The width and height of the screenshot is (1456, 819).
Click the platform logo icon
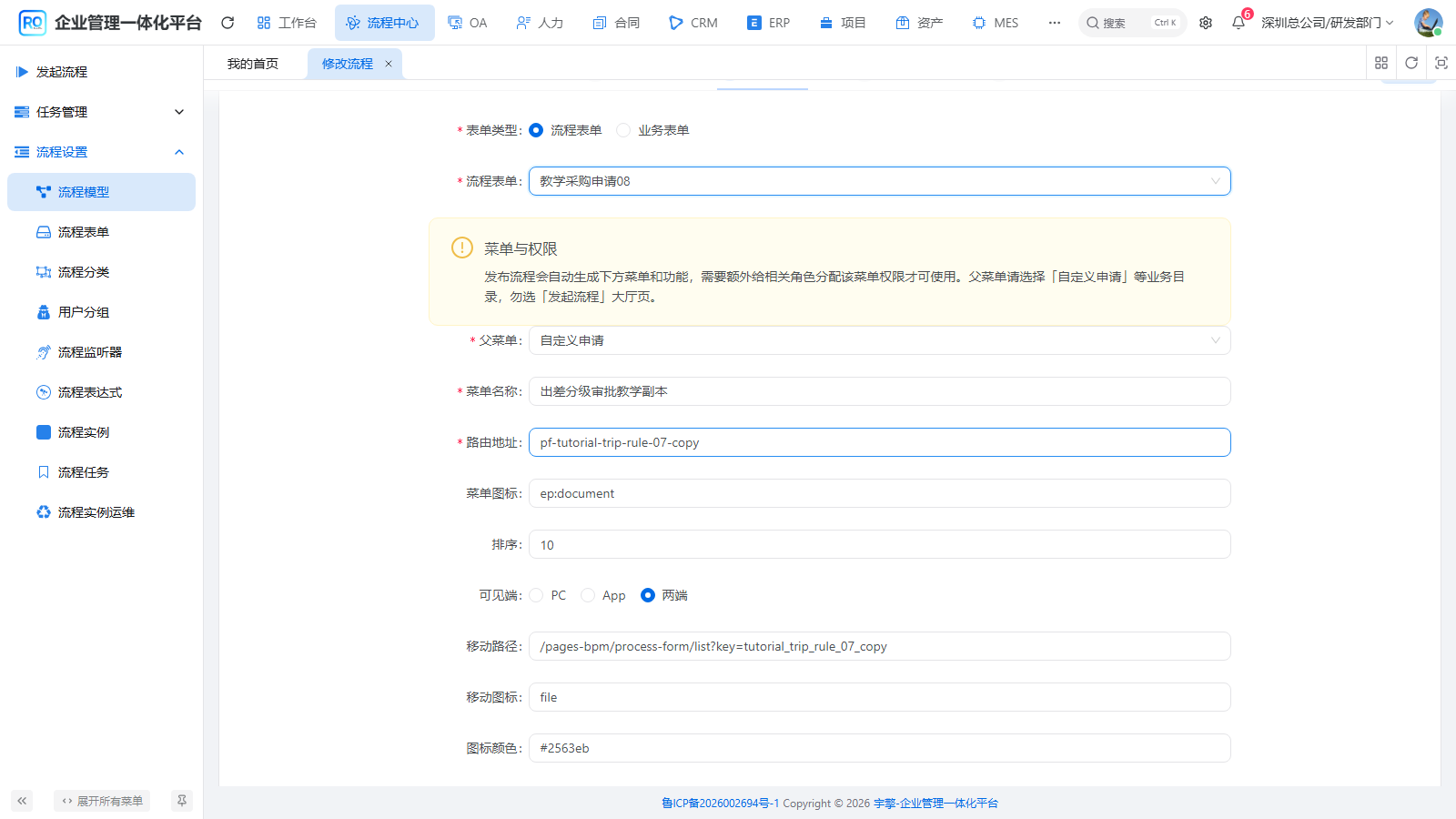coord(33,23)
